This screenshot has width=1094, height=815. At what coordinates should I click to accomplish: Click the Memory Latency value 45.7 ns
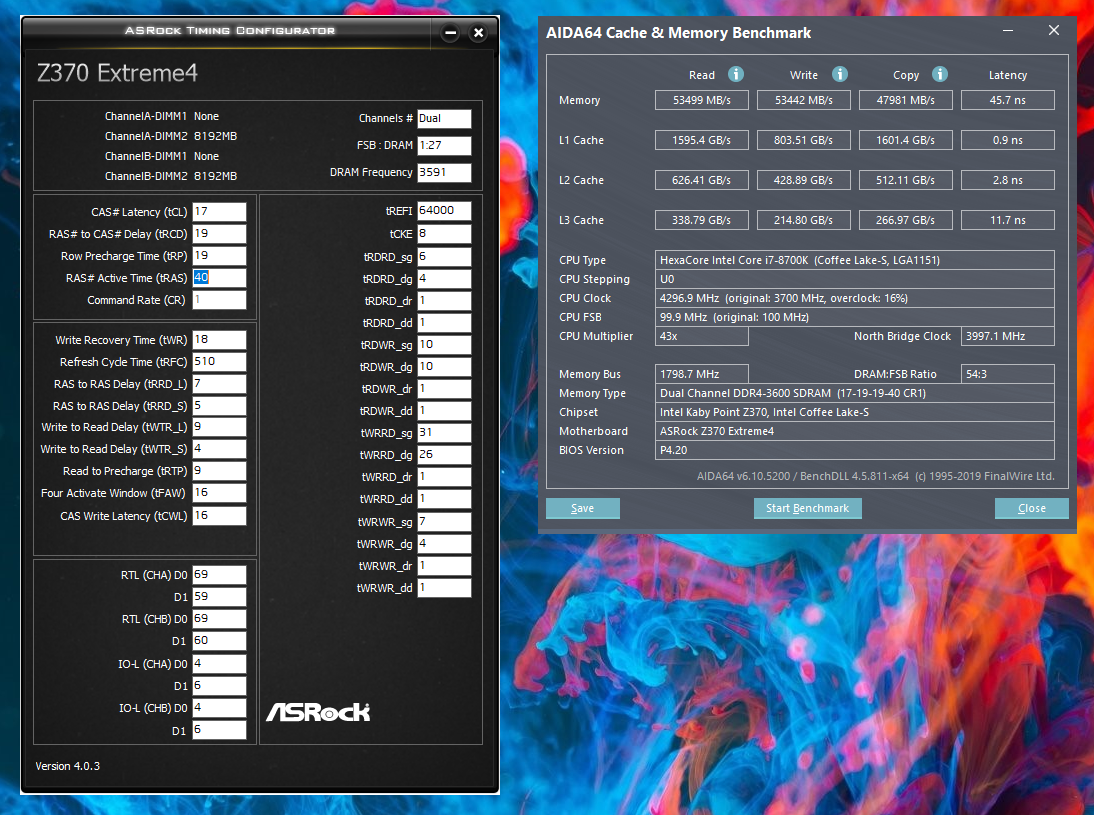pos(1007,100)
